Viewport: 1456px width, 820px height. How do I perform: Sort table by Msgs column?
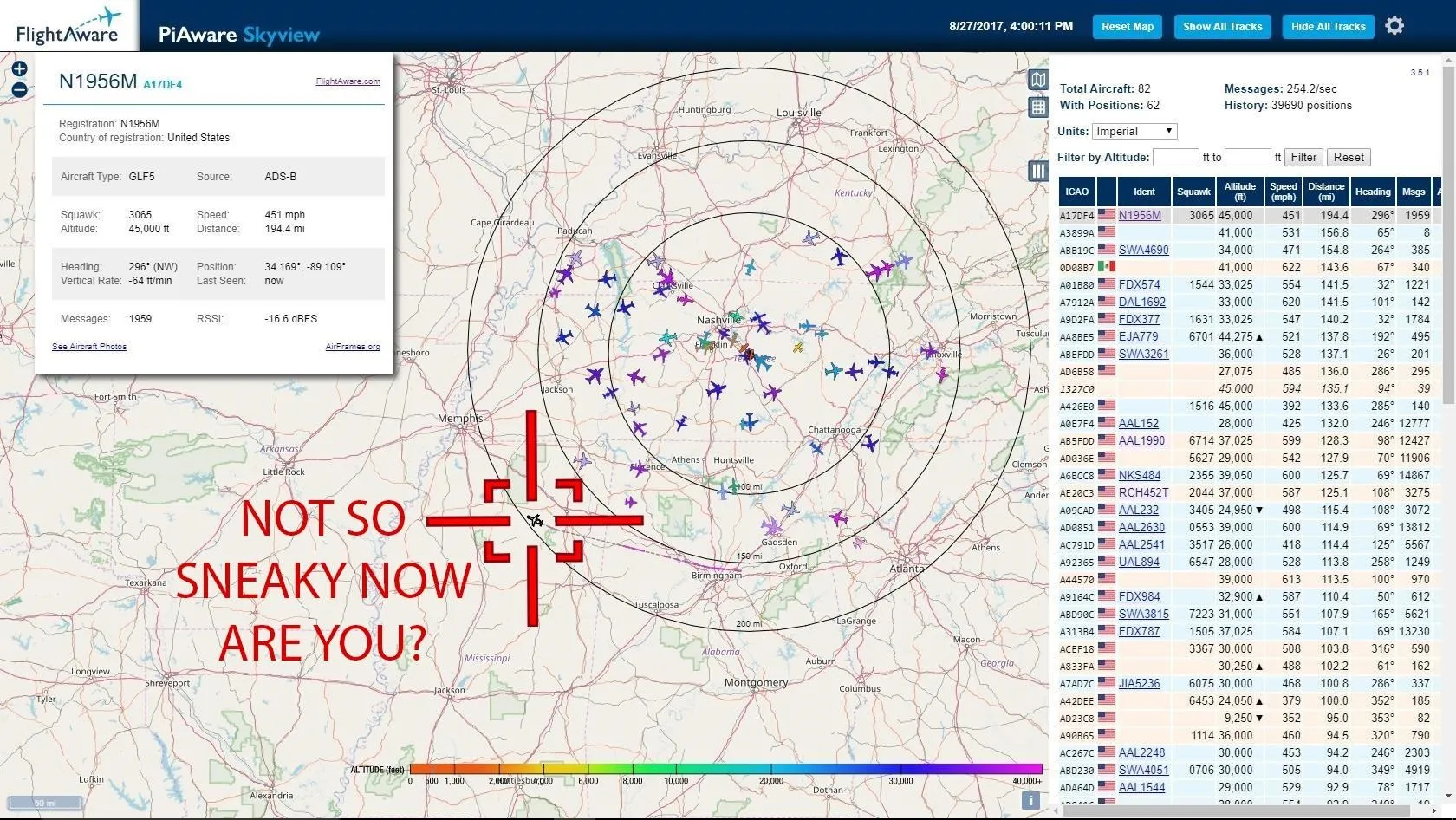click(1414, 192)
